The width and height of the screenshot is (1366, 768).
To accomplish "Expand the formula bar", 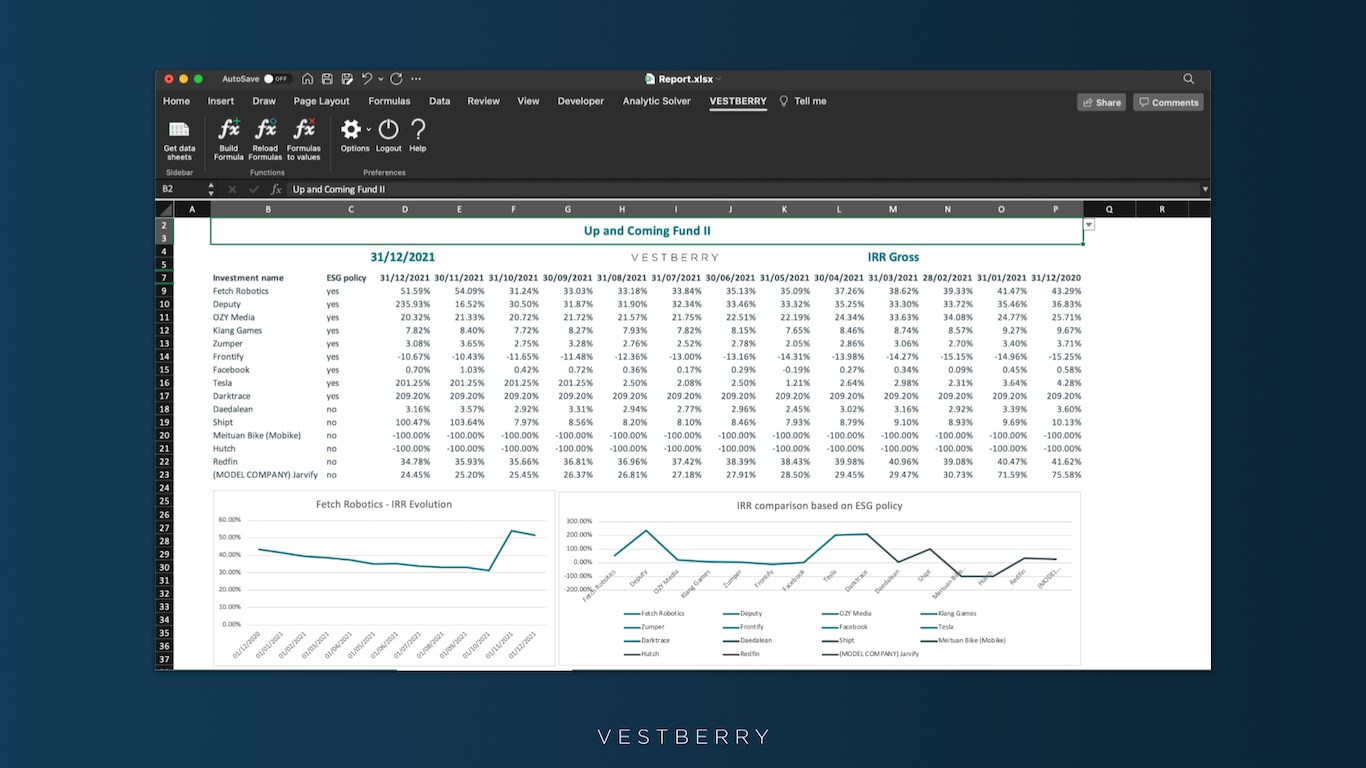I will [x=1204, y=189].
